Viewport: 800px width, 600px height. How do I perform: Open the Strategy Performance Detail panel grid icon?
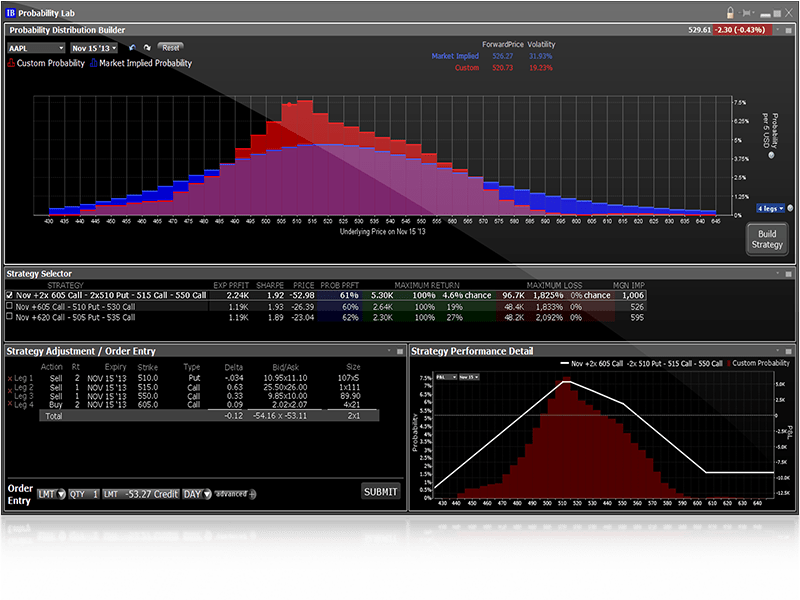point(789,351)
